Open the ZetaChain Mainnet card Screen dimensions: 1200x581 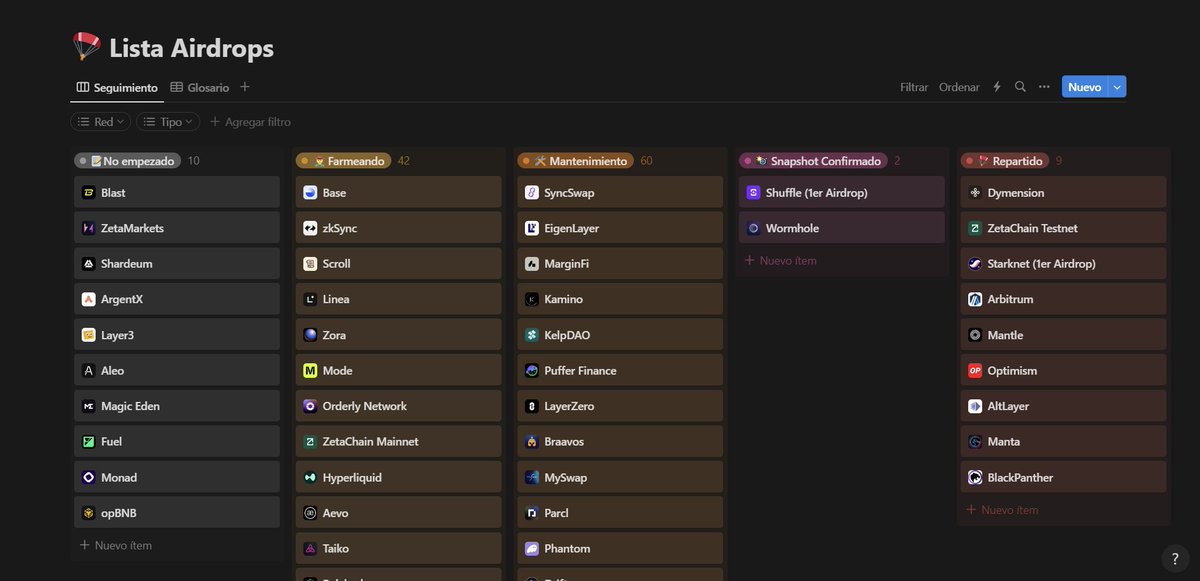pyautogui.click(x=398, y=441)
